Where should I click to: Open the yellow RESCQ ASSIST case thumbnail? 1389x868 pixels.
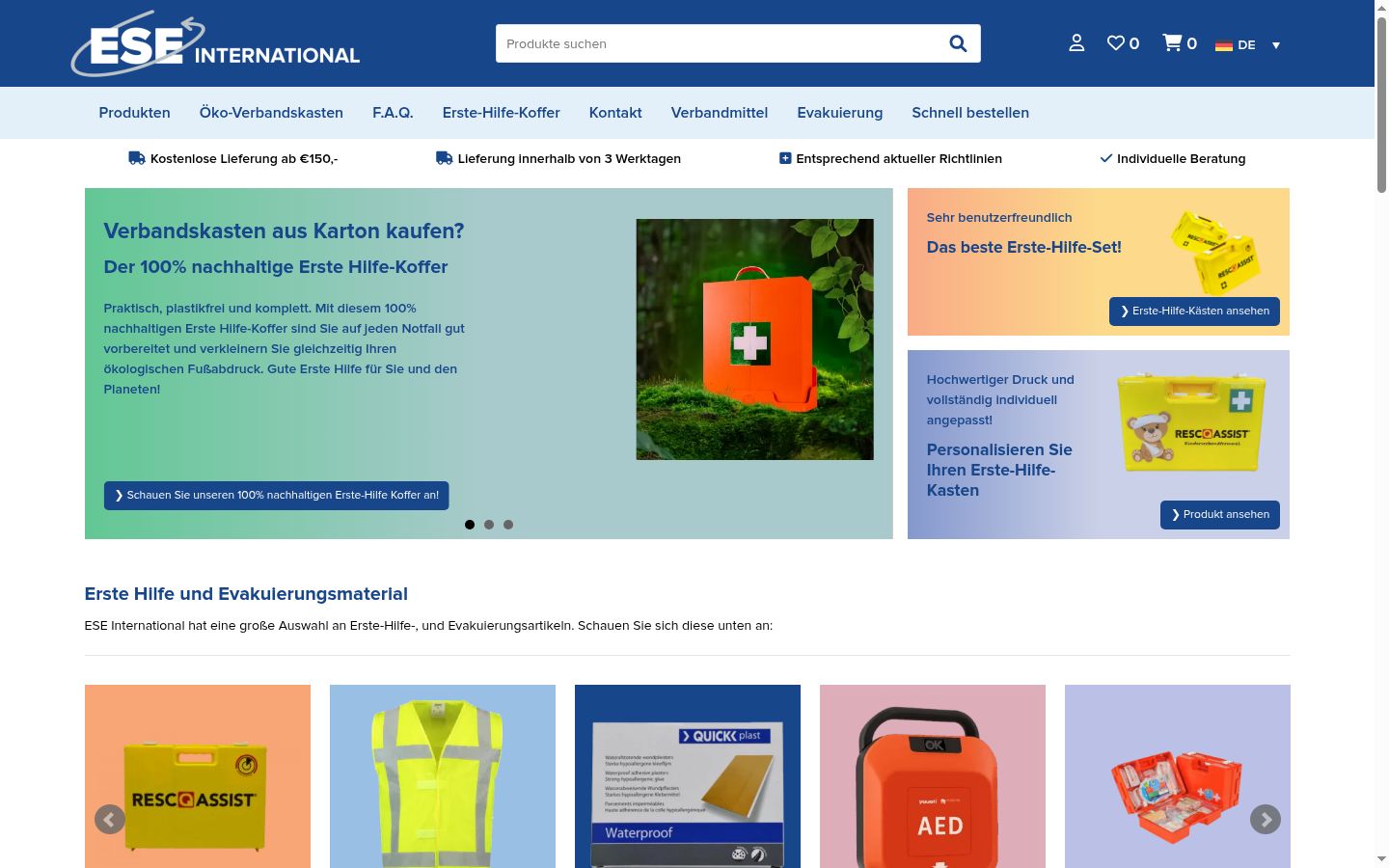[x=198, y=776]
